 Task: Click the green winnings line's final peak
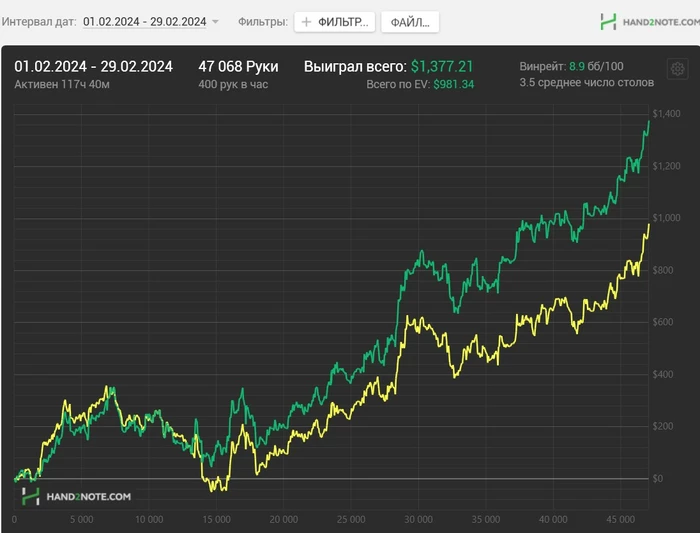(649, 121)
